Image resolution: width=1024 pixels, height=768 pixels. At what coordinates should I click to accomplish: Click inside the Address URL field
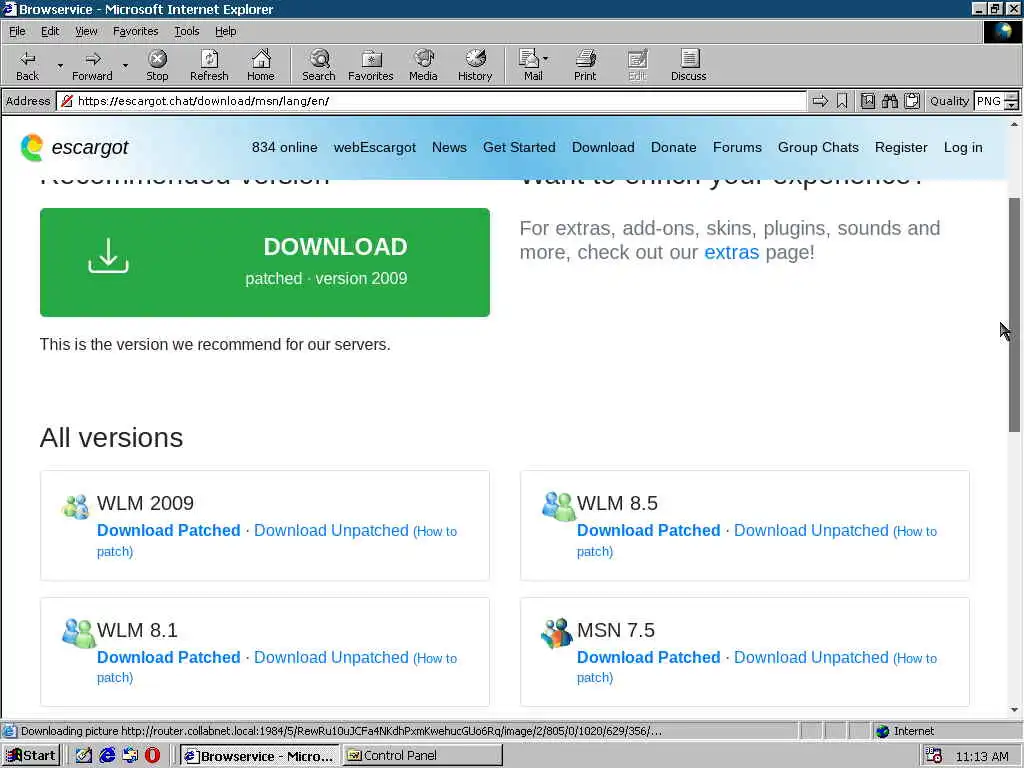[431, 101]
